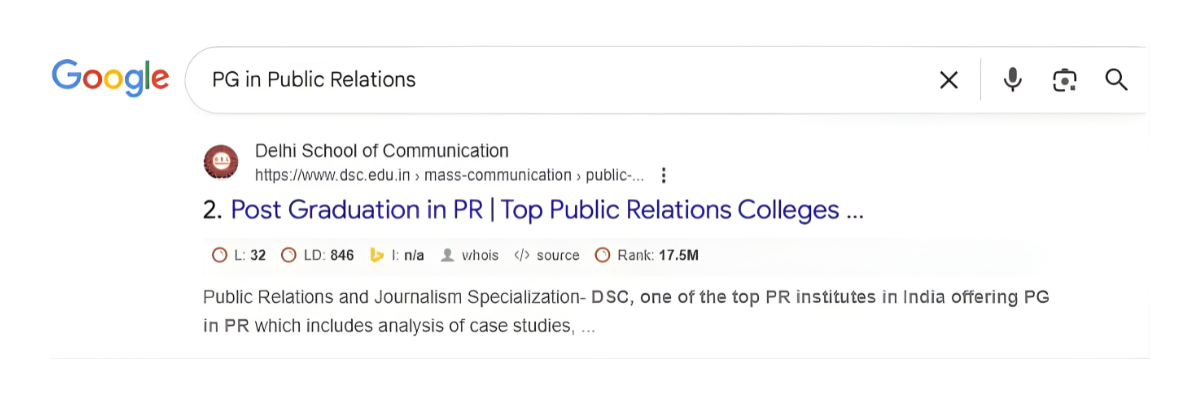The image size is (1200, 400).
Task: Open the whois lookup link
Action: (479, 255)
